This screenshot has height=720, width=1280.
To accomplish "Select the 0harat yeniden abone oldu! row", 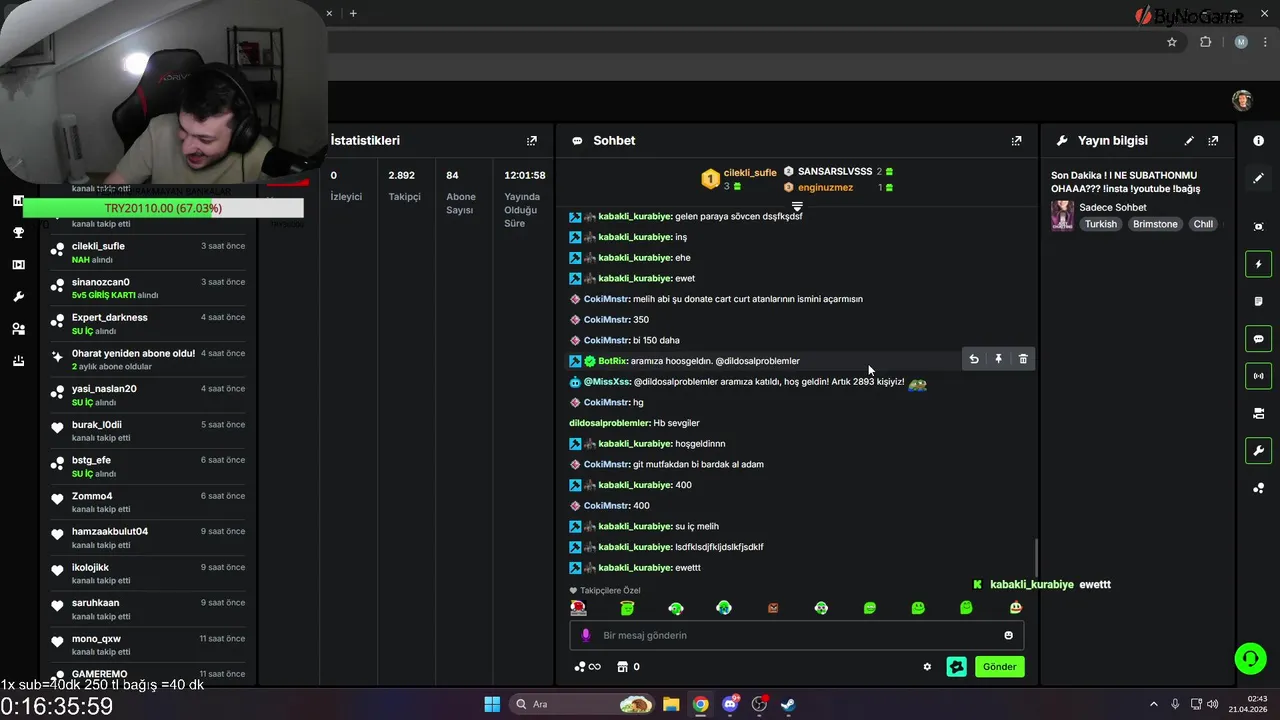I will coord(149,360).
